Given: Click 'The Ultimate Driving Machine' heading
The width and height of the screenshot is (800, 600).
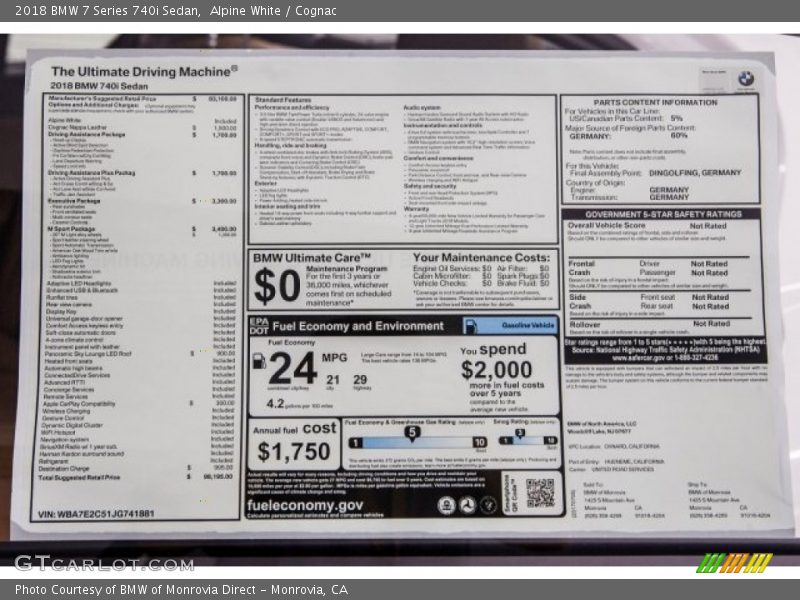Looking at the screenshot, I should [144, 71].
